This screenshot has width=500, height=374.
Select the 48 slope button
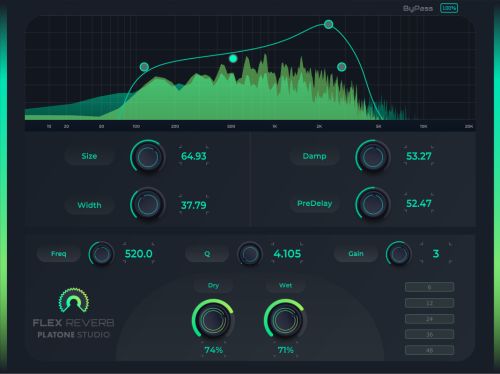(x=429, y=350)
